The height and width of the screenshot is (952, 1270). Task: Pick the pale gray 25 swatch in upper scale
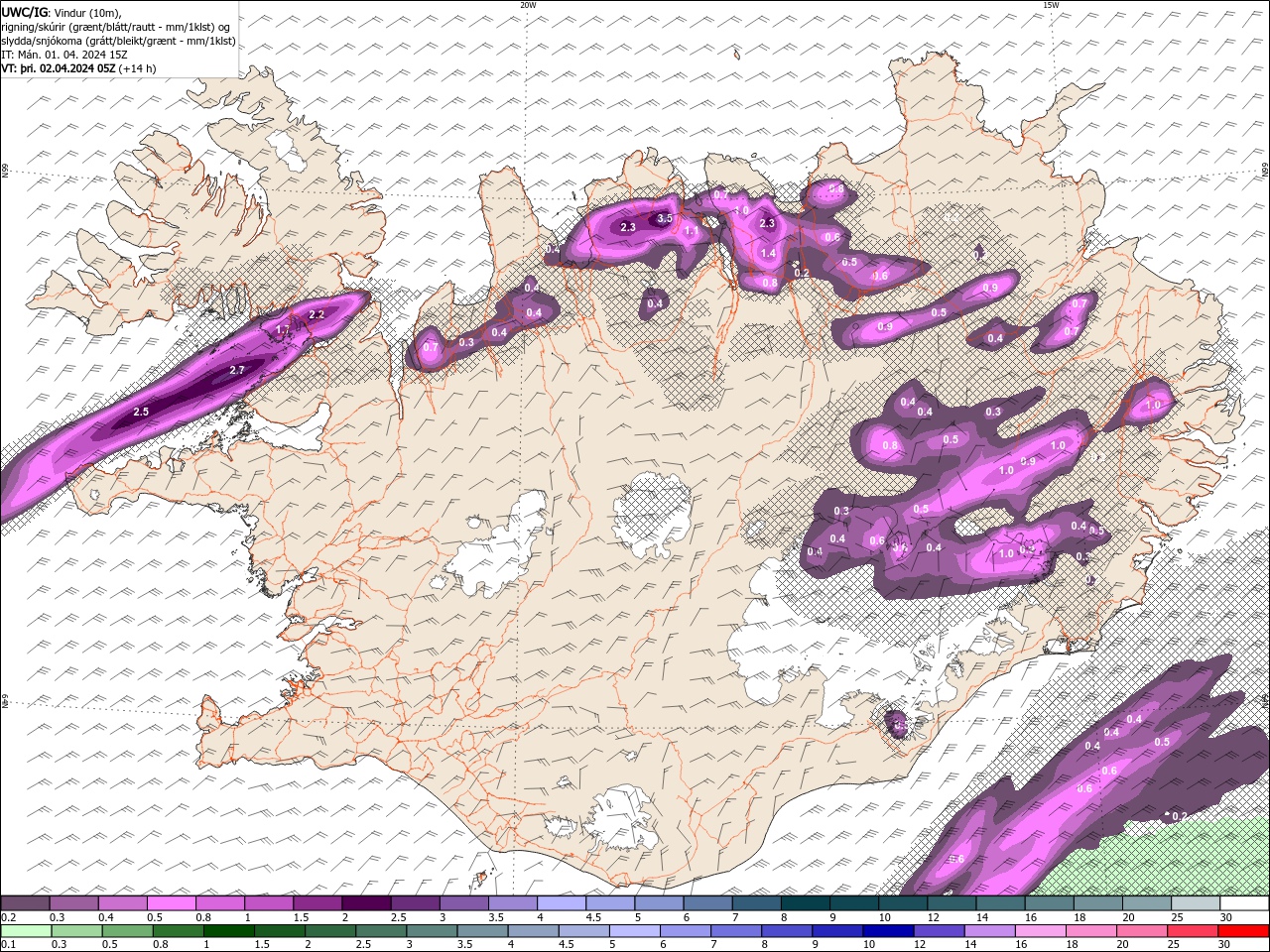pyautogui.click(x=1196, y=903)
